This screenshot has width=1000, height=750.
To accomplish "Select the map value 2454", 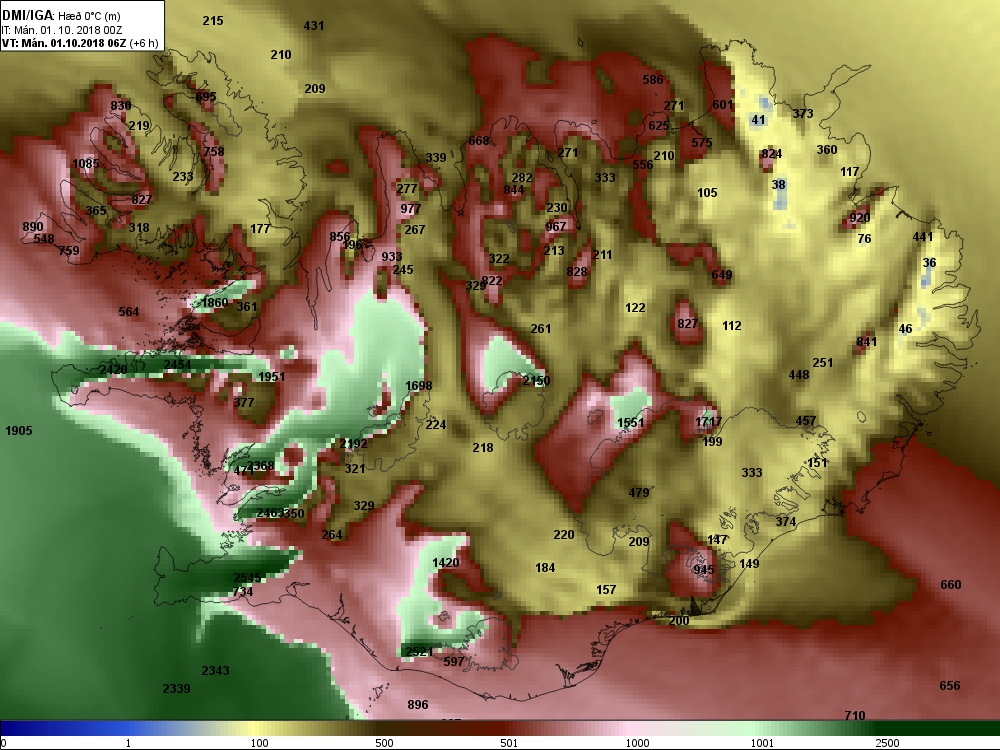I will click(x=177, y=365).
